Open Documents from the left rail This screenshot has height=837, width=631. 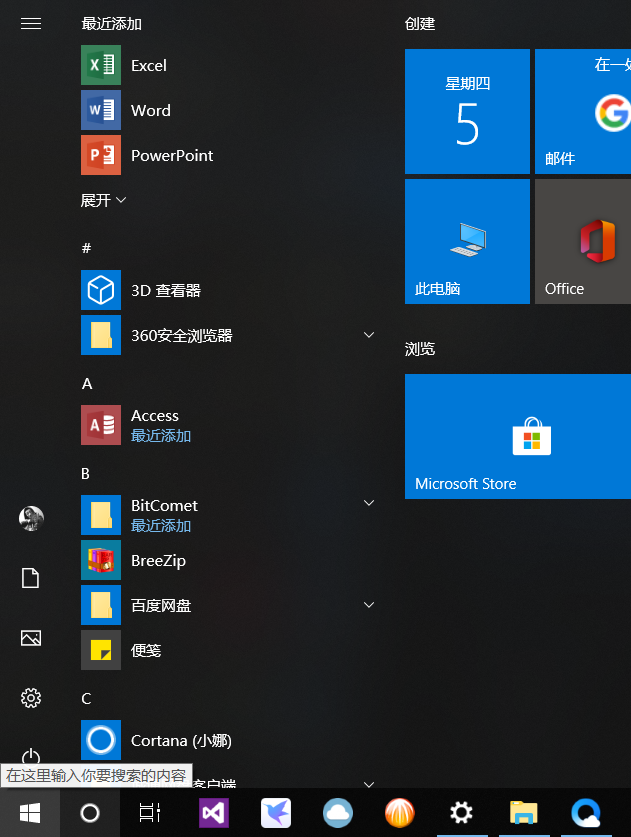pyautogui.click(x=30, y=578)
